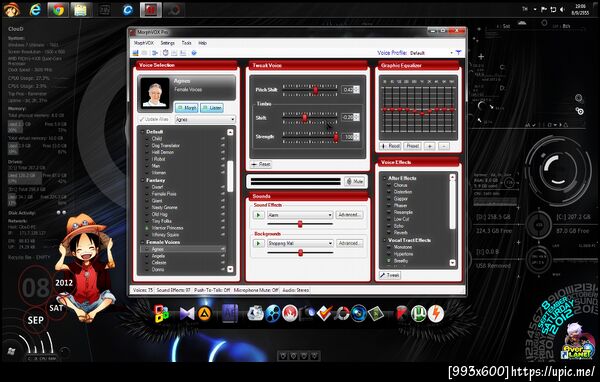
Task: Toggle the Morph button on
Action: pyautogui.click(x=186, y=108)
